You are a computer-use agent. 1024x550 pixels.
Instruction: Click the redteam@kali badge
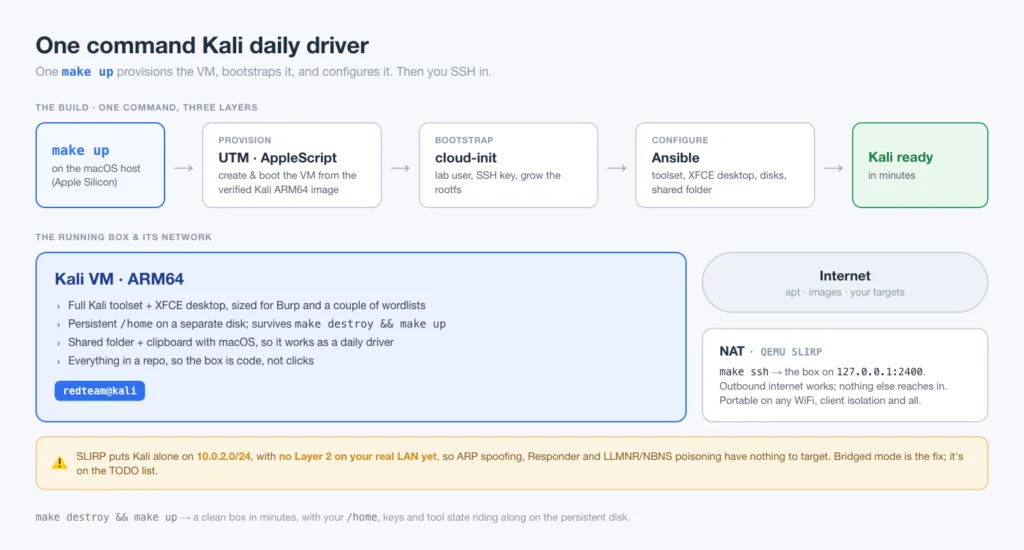click(x=100, y=391)
